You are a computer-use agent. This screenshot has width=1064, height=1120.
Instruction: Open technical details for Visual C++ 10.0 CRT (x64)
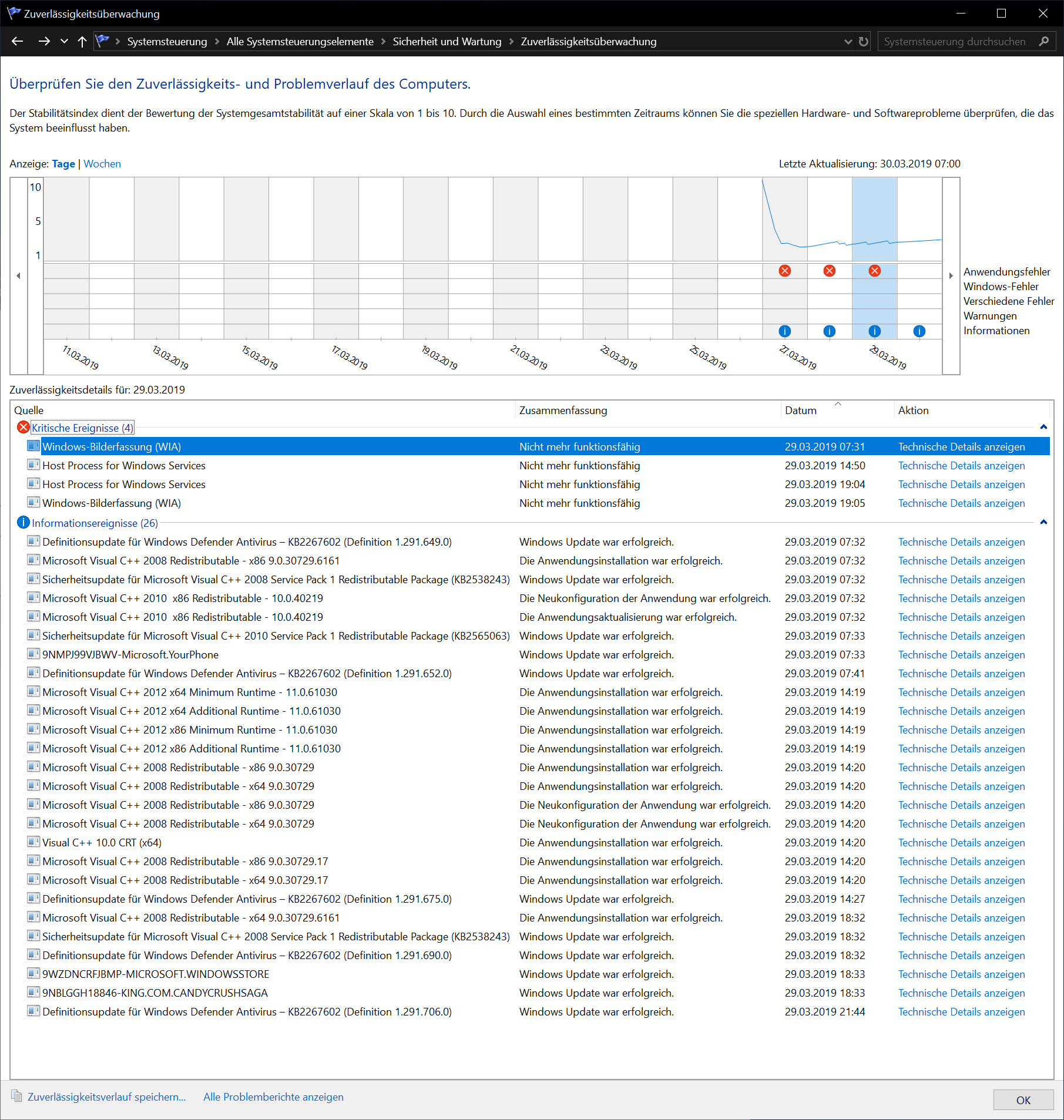pos(961,843)
